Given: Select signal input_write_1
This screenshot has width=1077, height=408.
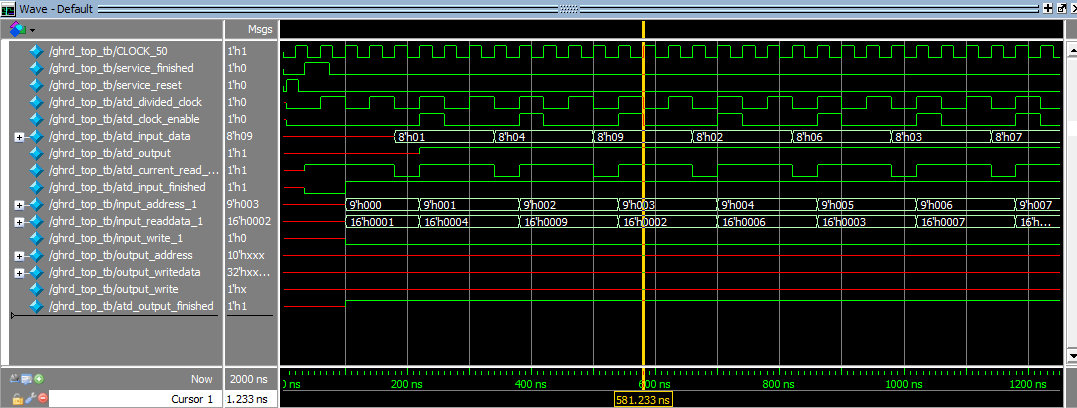Looking at the screenshot, I should [x=114, y=238].
